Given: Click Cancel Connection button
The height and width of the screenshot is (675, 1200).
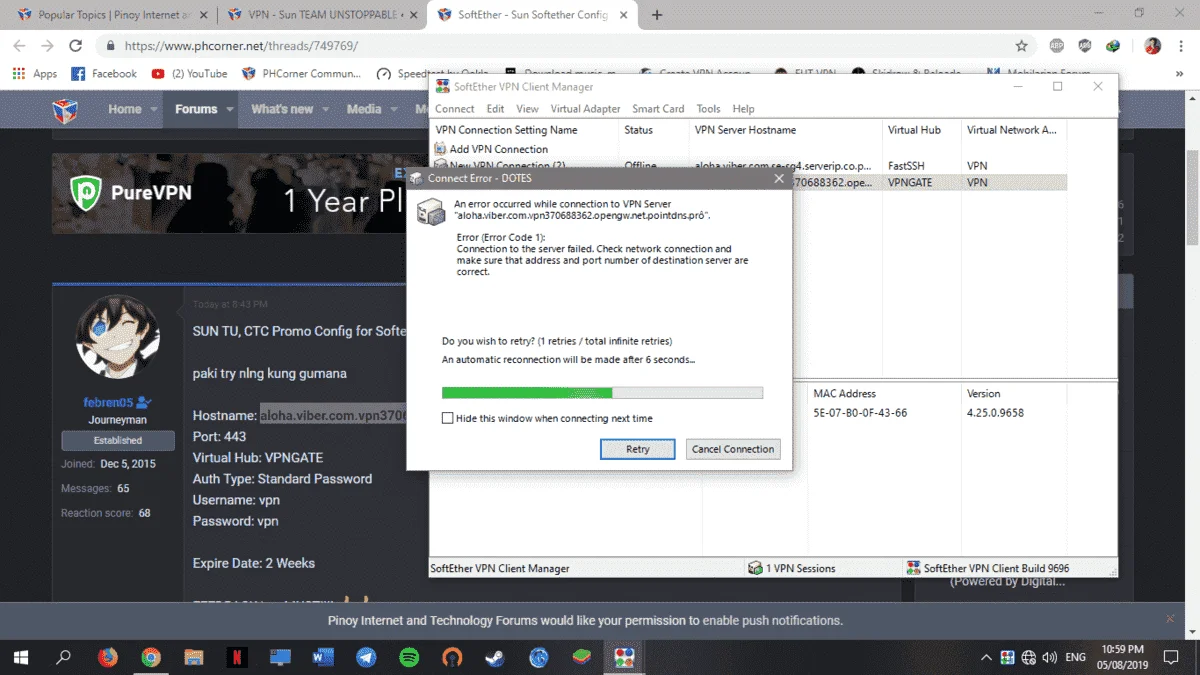Looking at the screenshot, I should click(x=733, y=449).
